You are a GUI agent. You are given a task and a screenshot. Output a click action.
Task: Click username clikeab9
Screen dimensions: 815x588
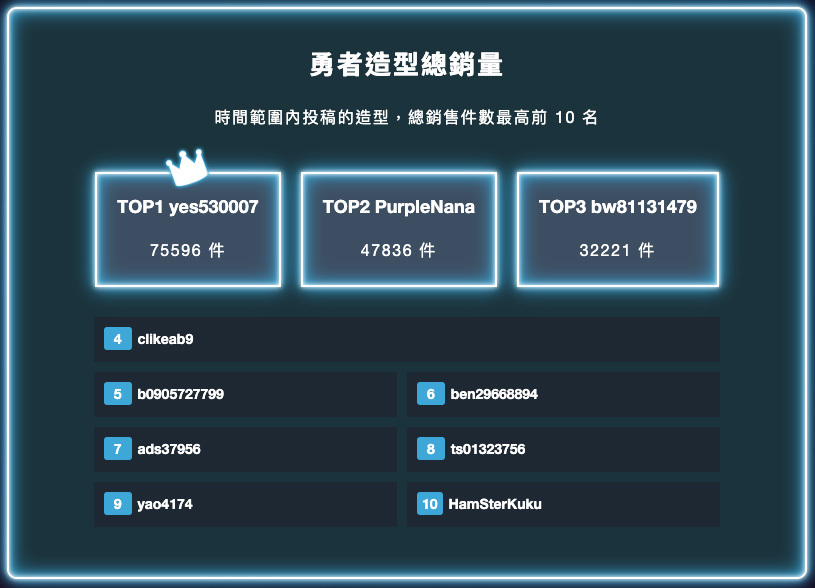[x=165, y=339]
